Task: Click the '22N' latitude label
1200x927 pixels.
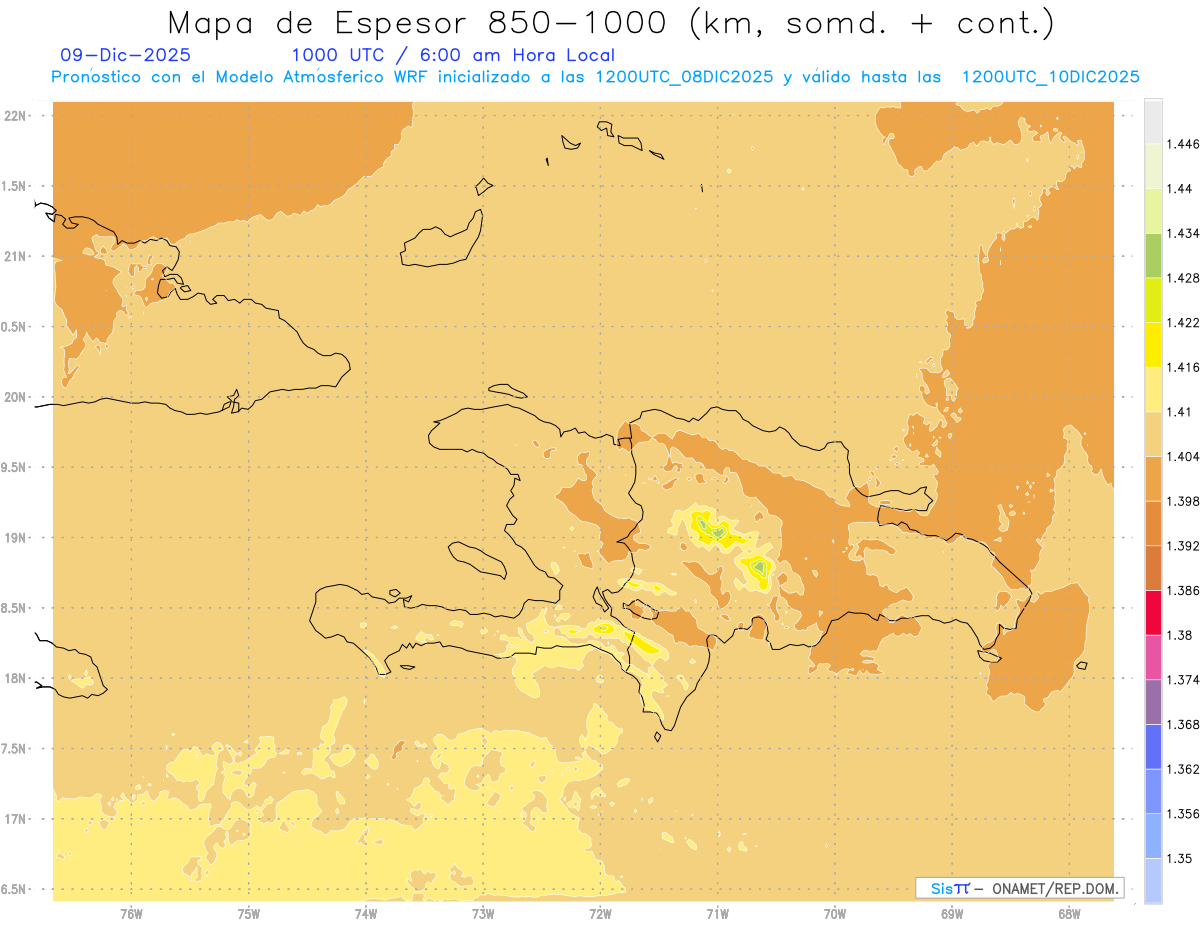Action: coord(15,116)
